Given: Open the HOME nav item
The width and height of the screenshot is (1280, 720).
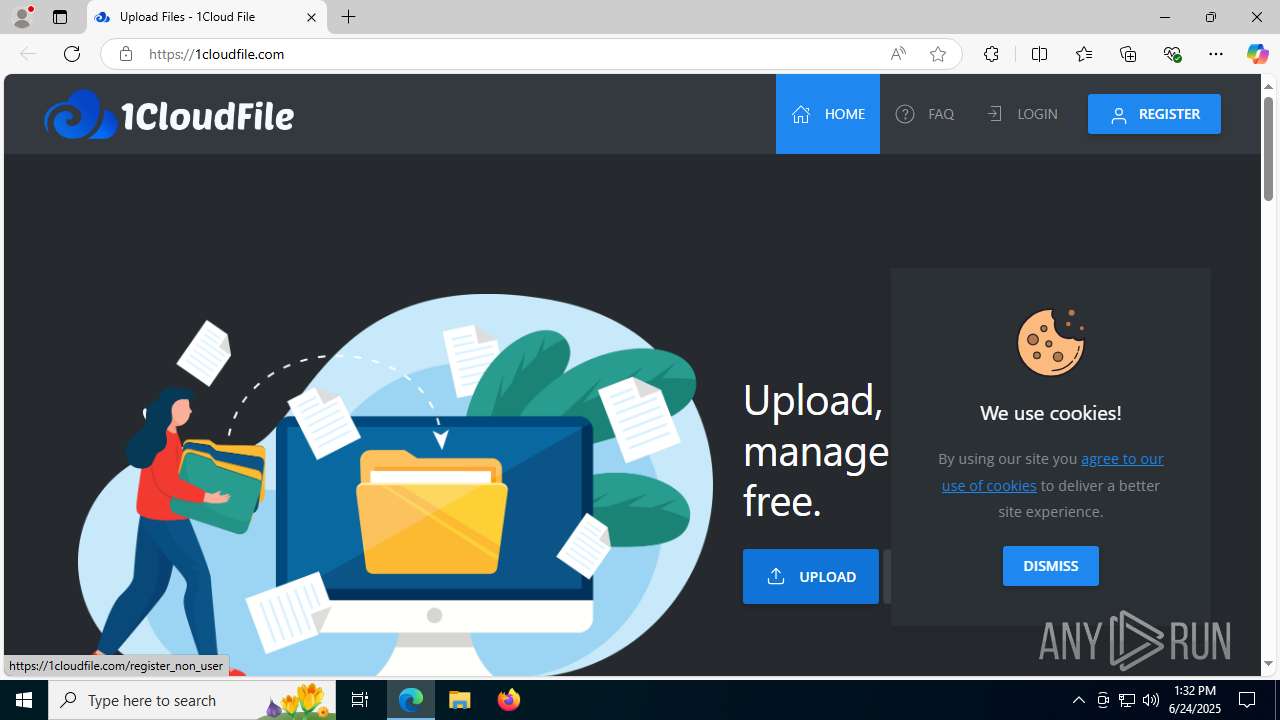Looking at the screenshot, I should pos(827,114).
